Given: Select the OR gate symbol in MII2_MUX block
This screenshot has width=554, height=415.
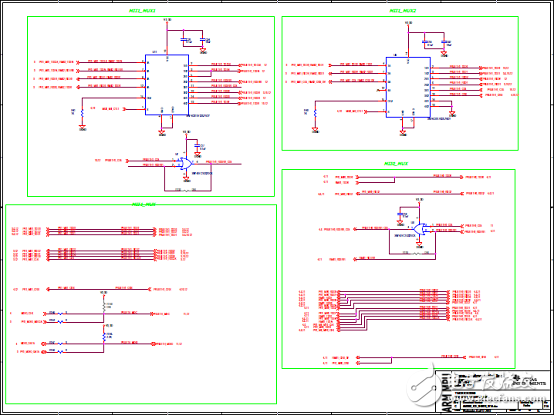Looking at the screenshot, I should click(x=420, y=229).
